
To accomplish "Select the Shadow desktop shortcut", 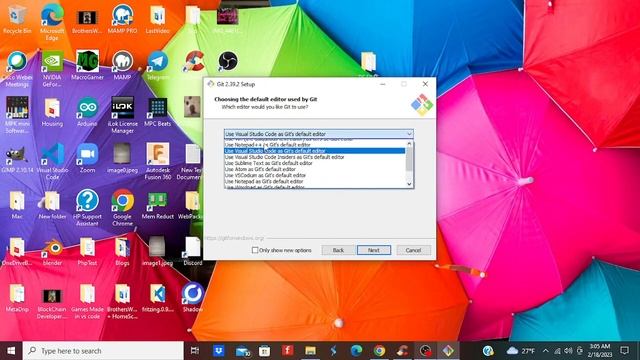I will (x=193, y=298).
